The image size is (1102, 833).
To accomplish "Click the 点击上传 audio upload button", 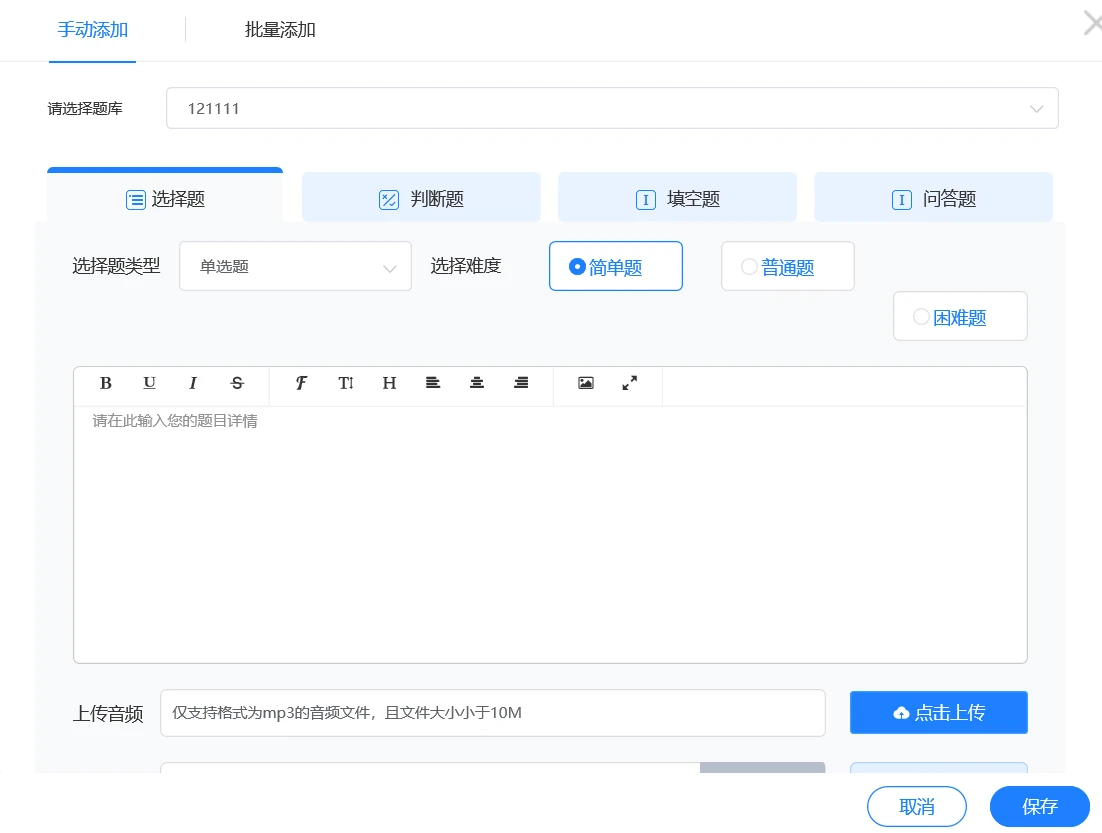I will [938, 713].
